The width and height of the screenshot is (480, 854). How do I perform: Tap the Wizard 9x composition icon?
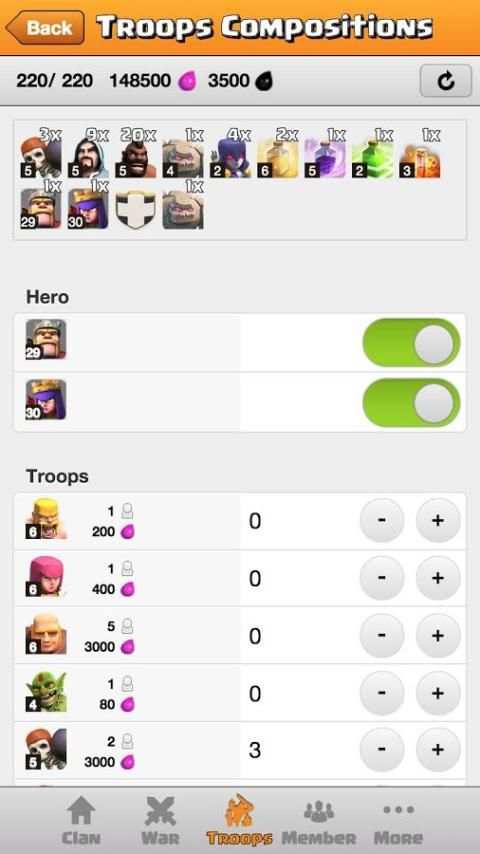point(88,157)
